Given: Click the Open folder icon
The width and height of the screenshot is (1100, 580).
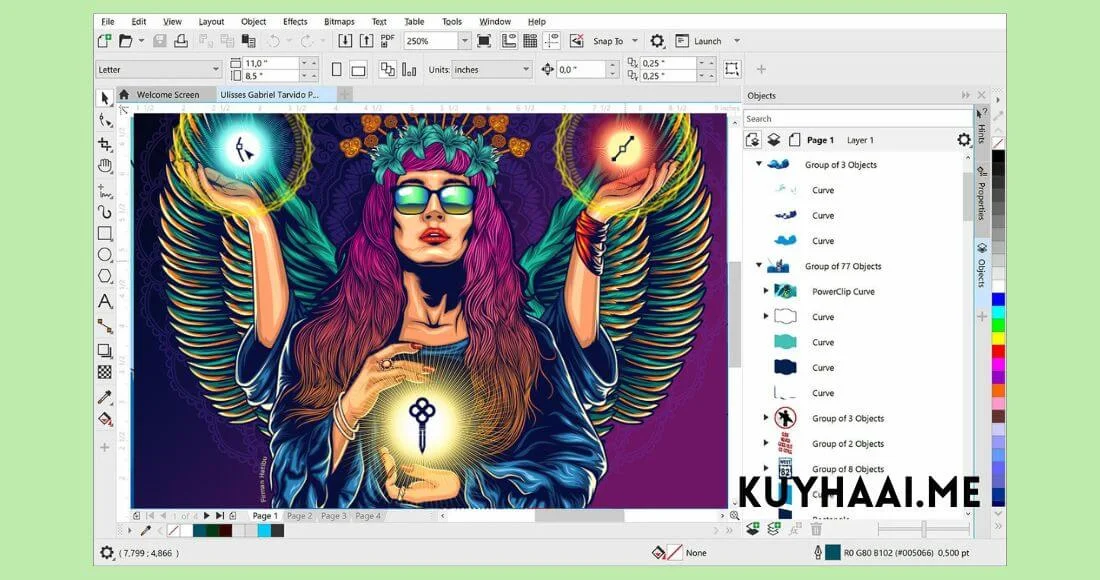Looking at the screenshot, I should (x=126, y=41).
